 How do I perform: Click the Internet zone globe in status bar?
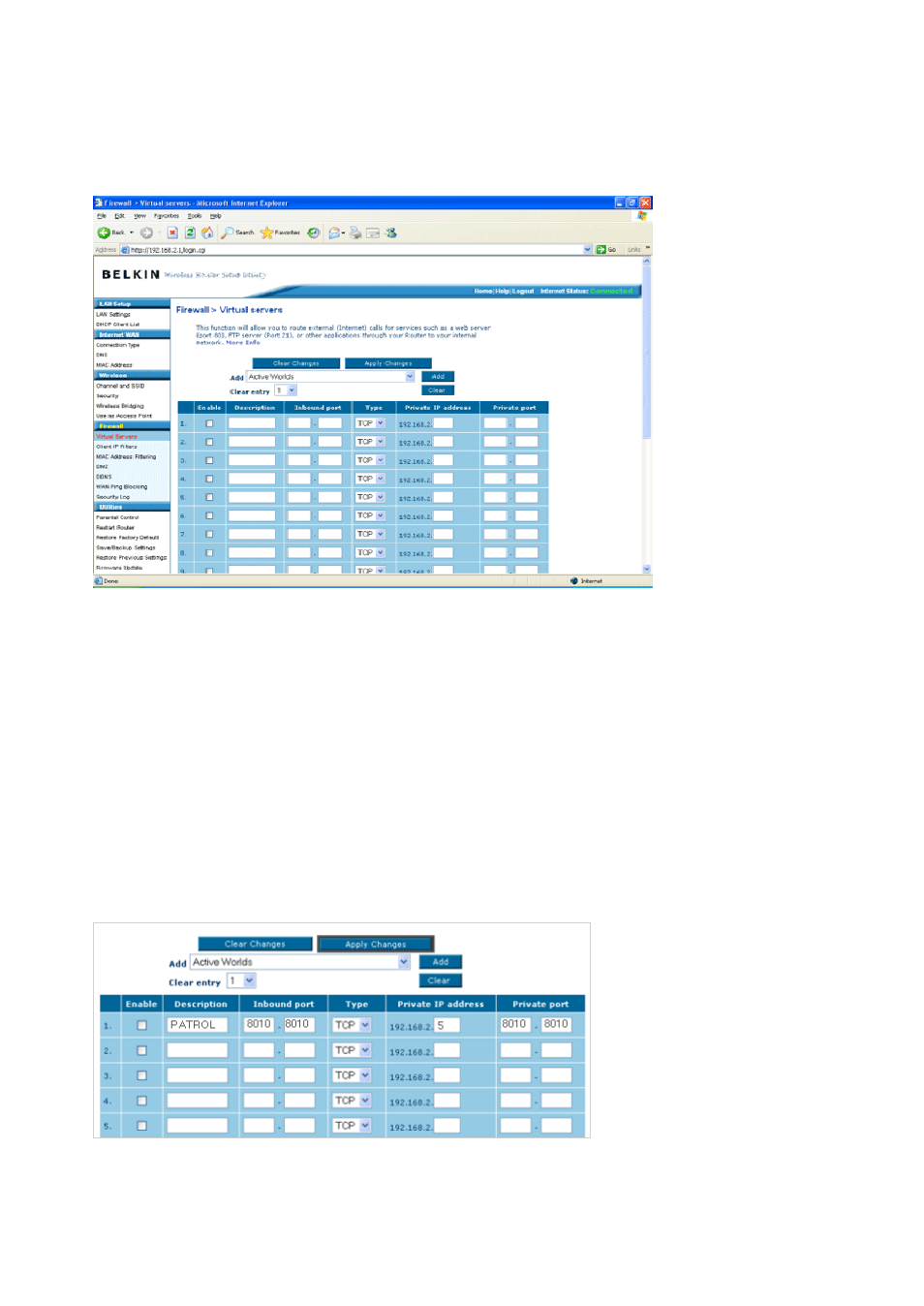(574, 581)
